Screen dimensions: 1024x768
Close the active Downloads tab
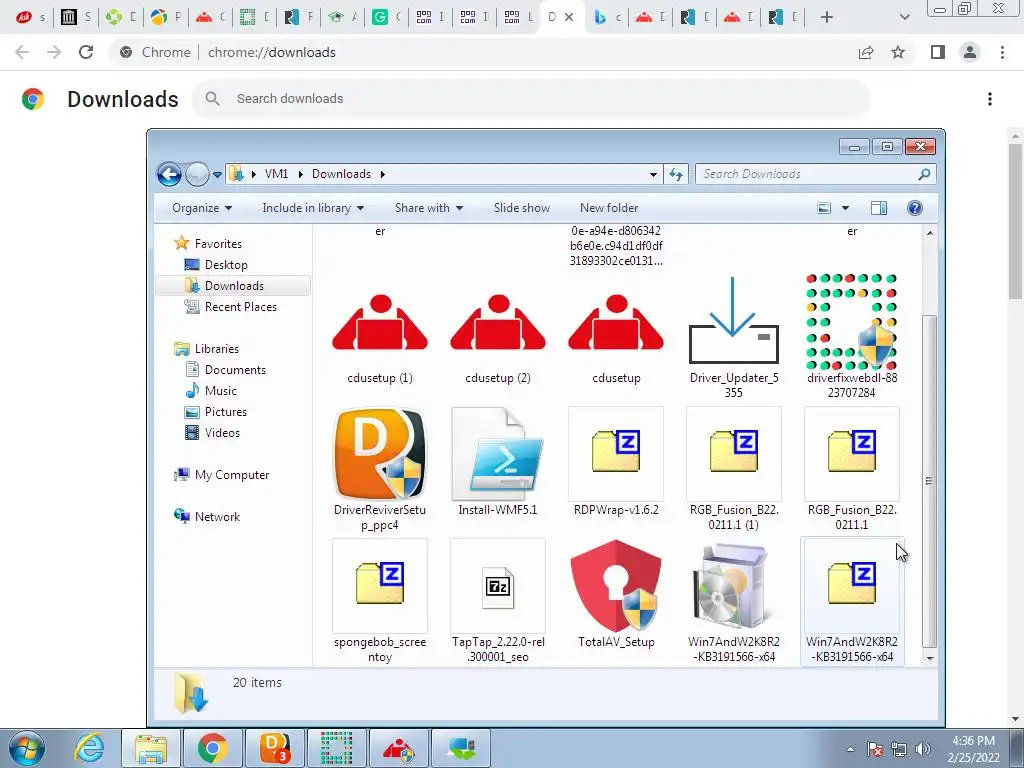(x=569, y=17)
